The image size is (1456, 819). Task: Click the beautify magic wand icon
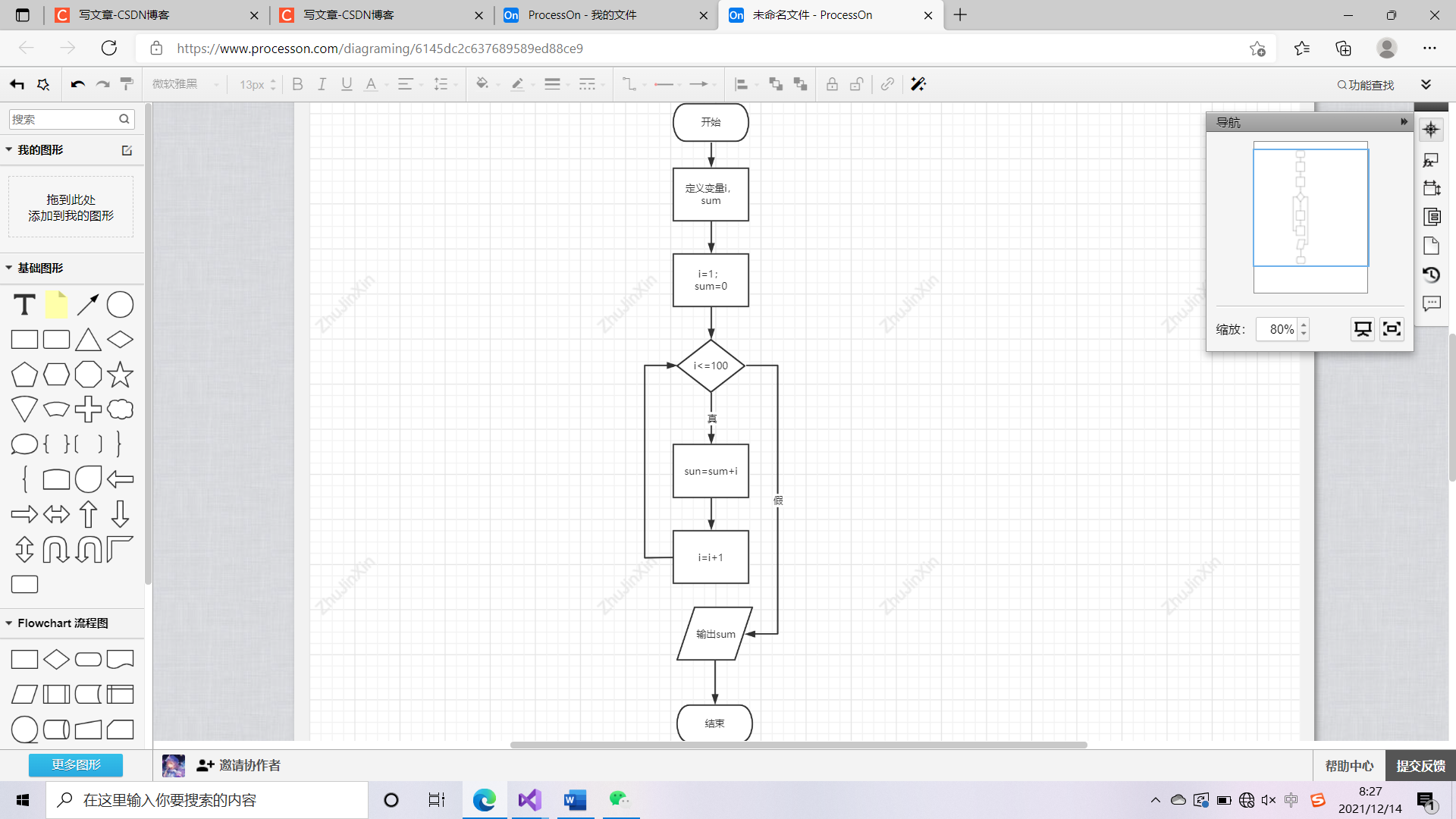(918, 84)
